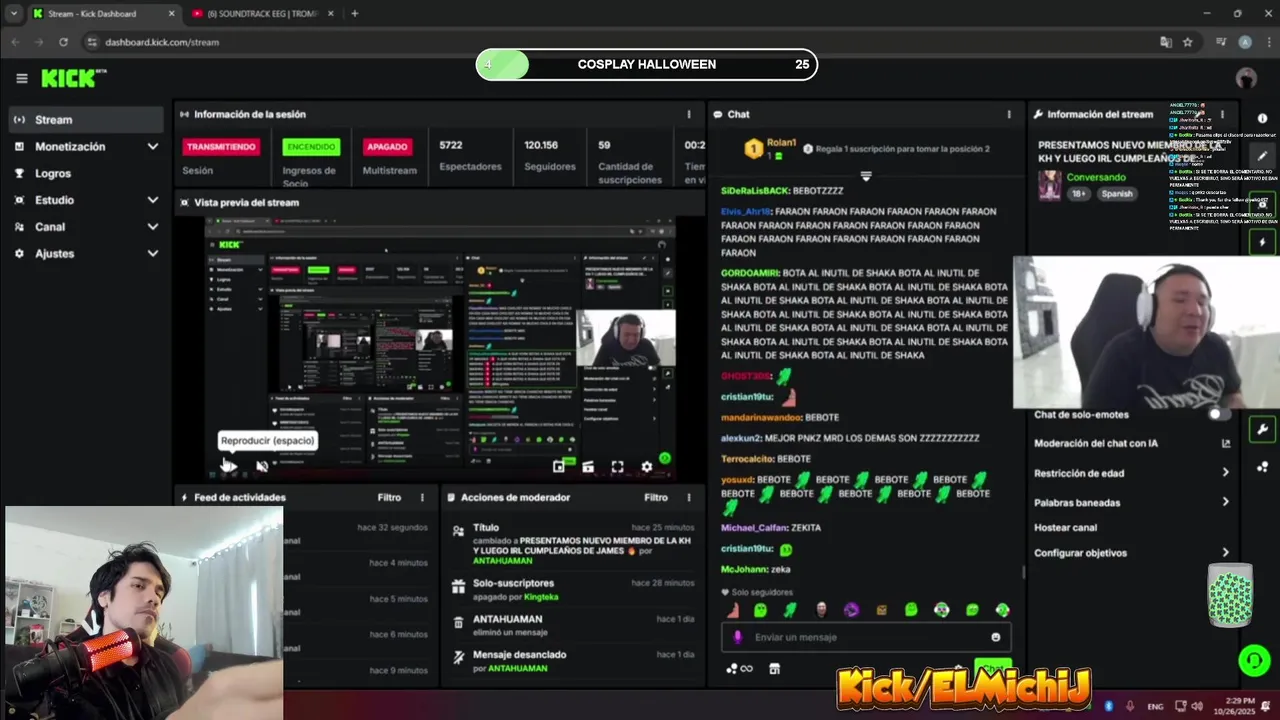Open Filtro in Acciones de moderador
This screenshot has width=1280, height=720.
coord(656,497)
